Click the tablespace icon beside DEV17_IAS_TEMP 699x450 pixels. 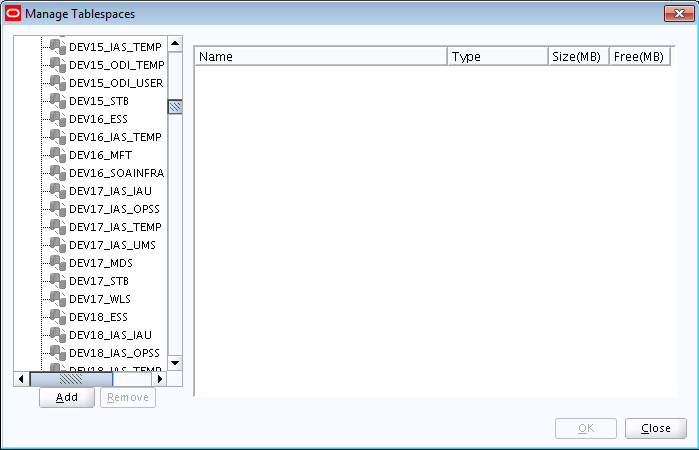click(58, 227)
